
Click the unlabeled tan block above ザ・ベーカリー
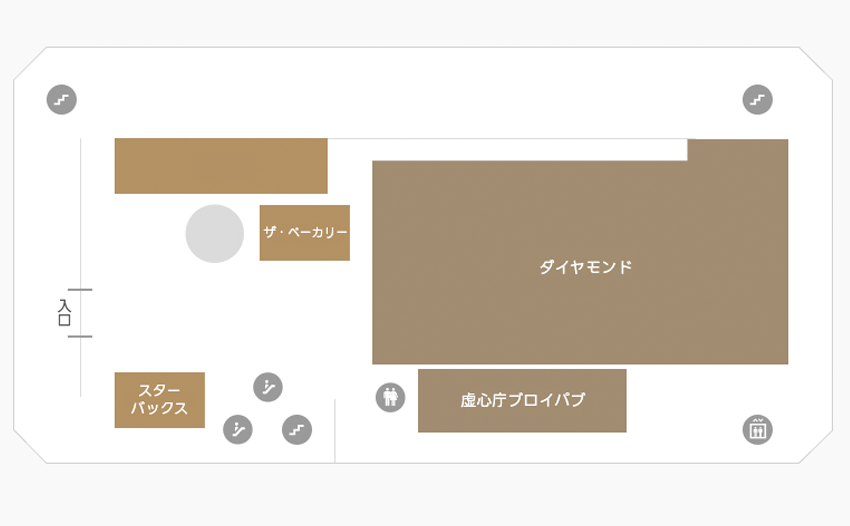click(x=221, y=165)
